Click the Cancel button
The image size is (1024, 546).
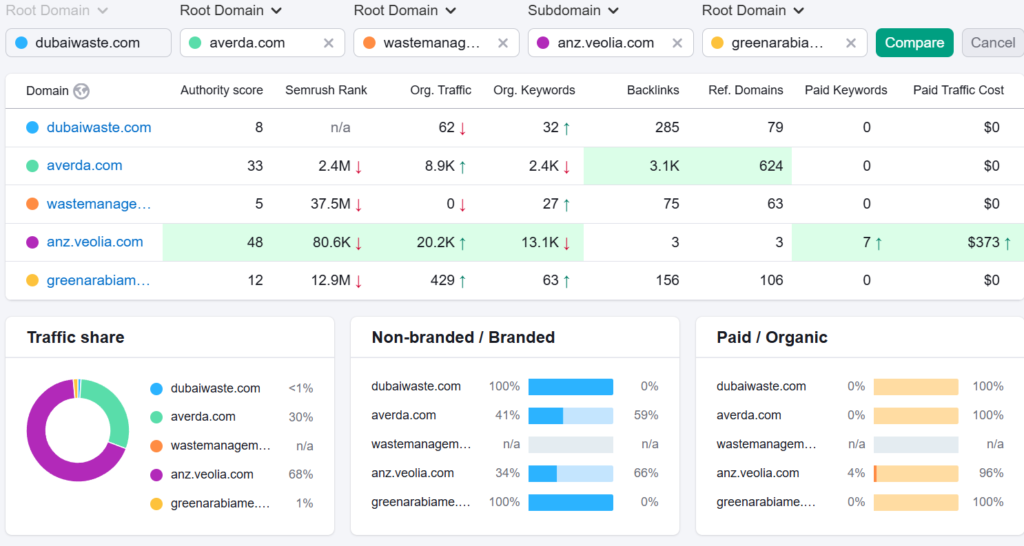(x=992, y=43)
